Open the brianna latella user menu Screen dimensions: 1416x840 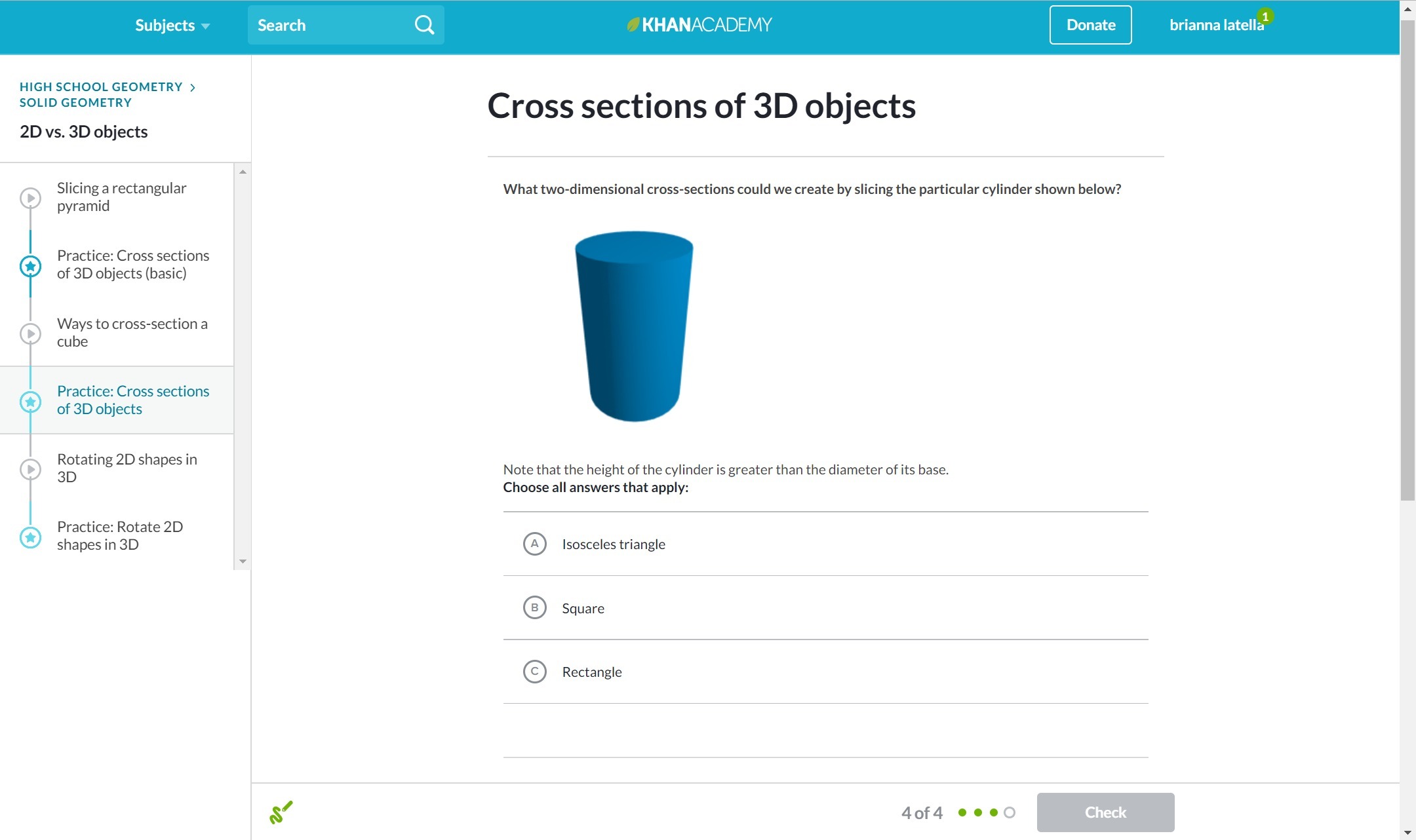pyautogui.click(x=1216, y=26)
